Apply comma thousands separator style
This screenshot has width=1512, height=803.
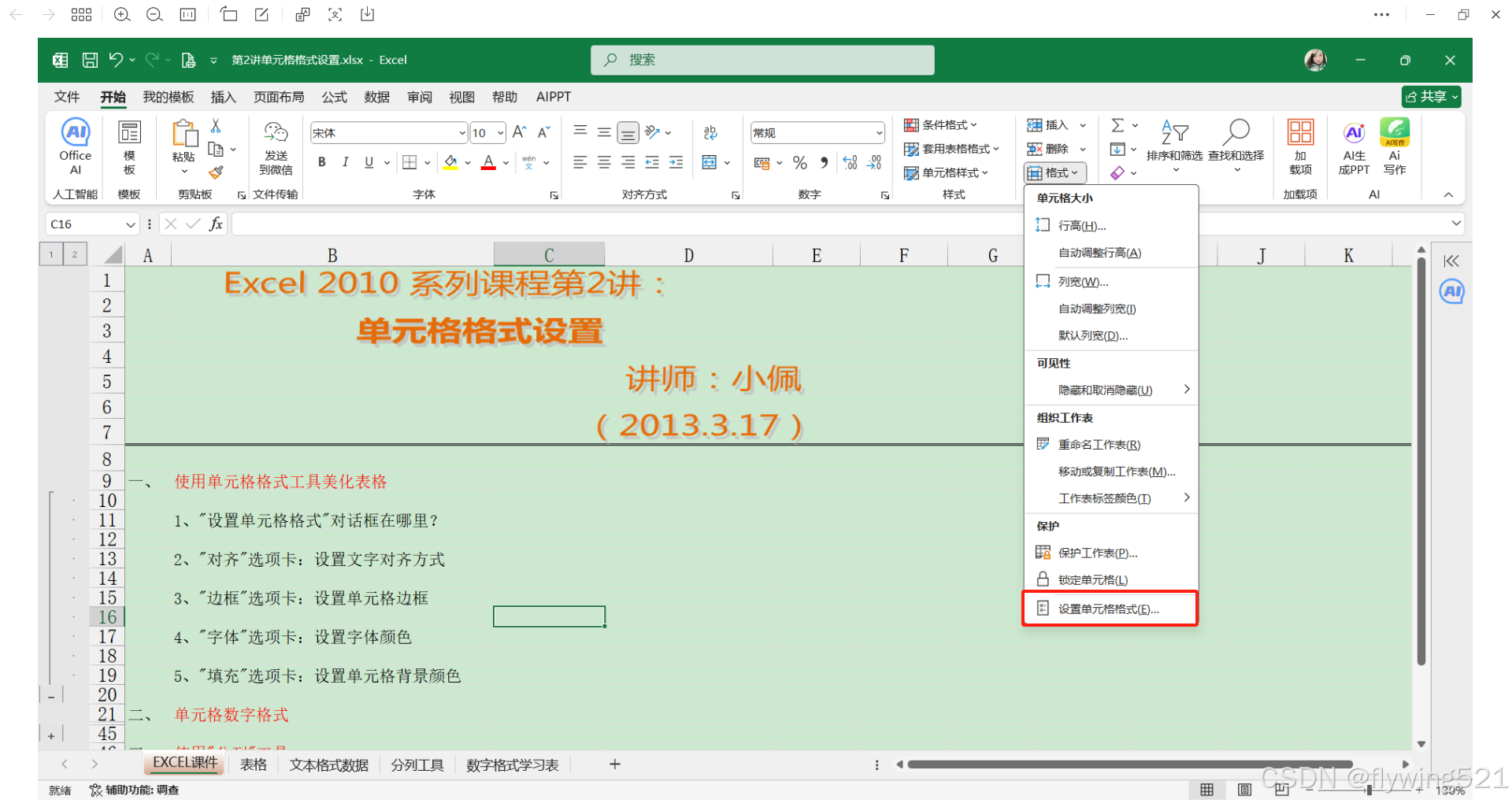[x=824, y=162]
